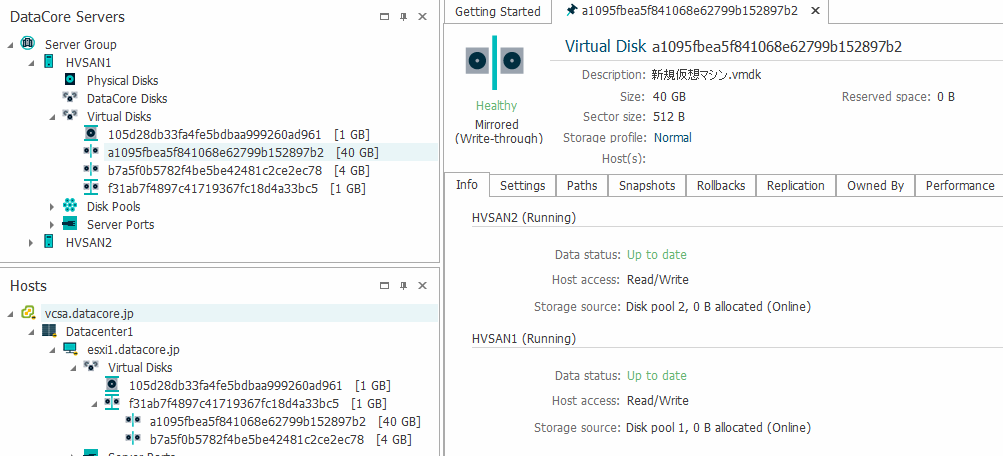Click the Healthy status label
Screen dimensions: 1003x456
(496, 106)
